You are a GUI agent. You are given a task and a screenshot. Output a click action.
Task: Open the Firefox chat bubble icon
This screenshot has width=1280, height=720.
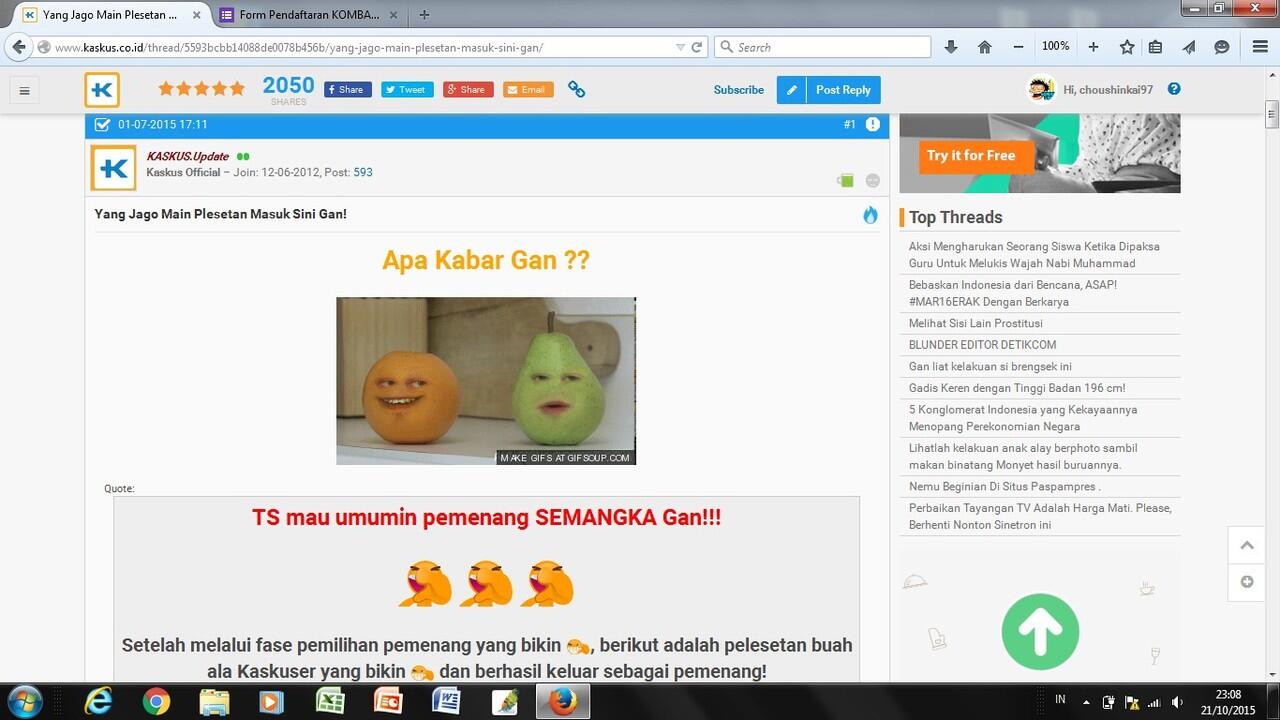[x=1222, y=47]
